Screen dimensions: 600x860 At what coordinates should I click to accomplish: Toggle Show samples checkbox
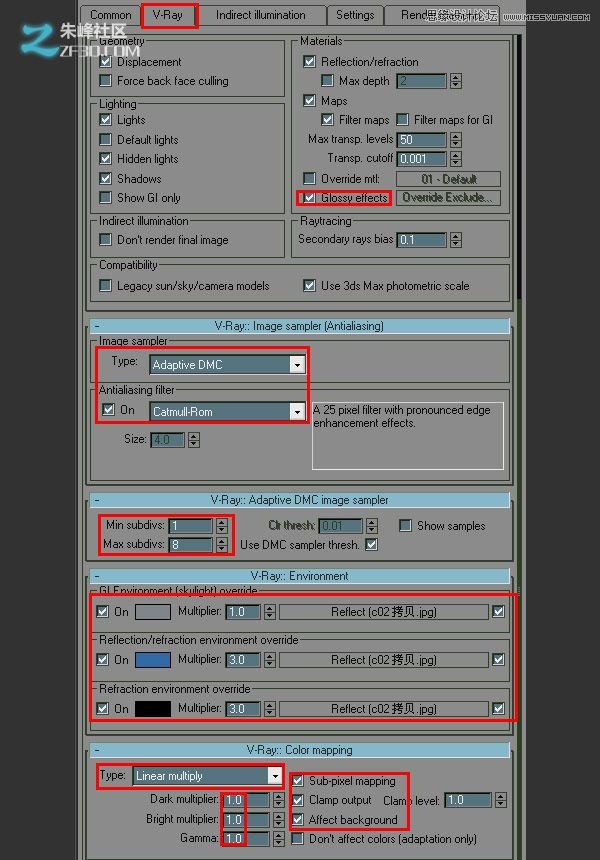point(405,525)
